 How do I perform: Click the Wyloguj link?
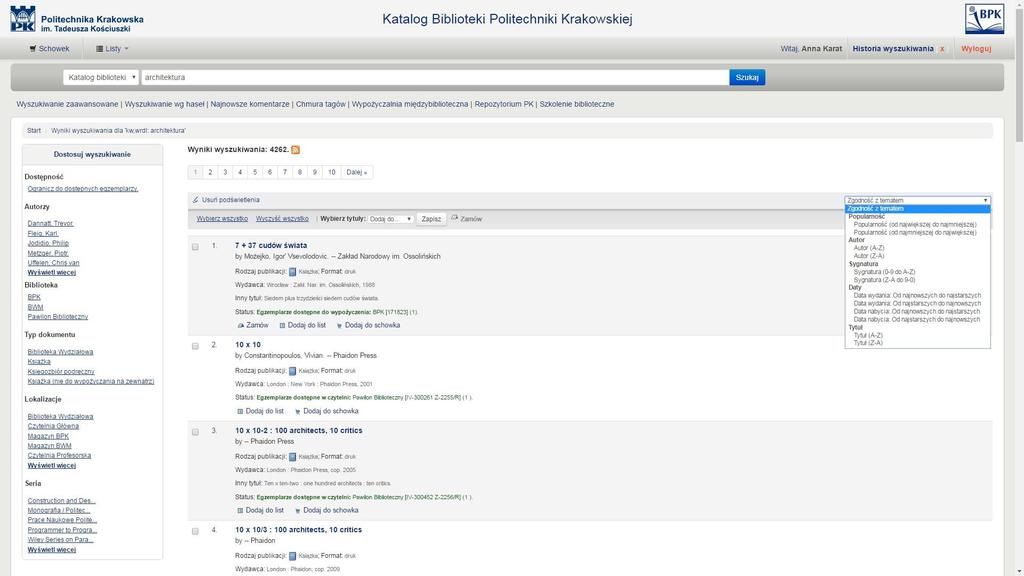pyautogui.click(x=976, y=49)
